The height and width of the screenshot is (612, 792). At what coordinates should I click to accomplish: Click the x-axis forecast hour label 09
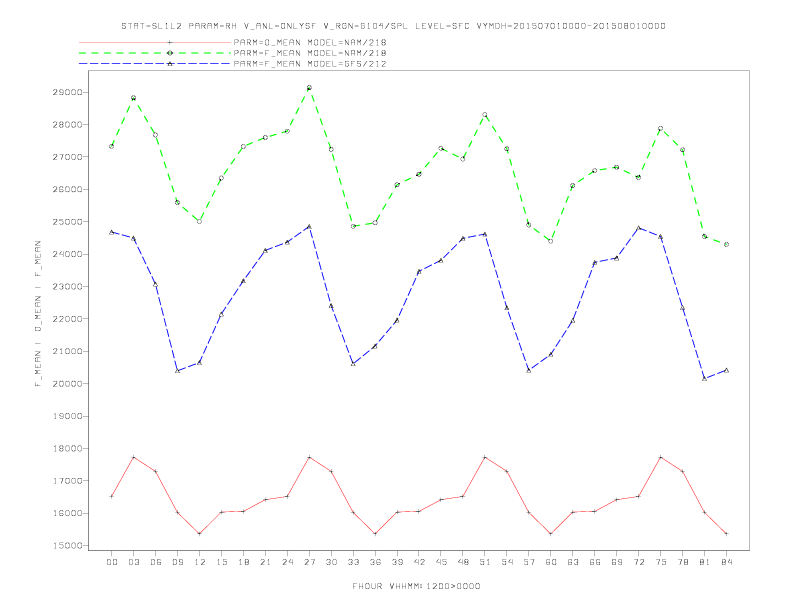click(177, 562)
